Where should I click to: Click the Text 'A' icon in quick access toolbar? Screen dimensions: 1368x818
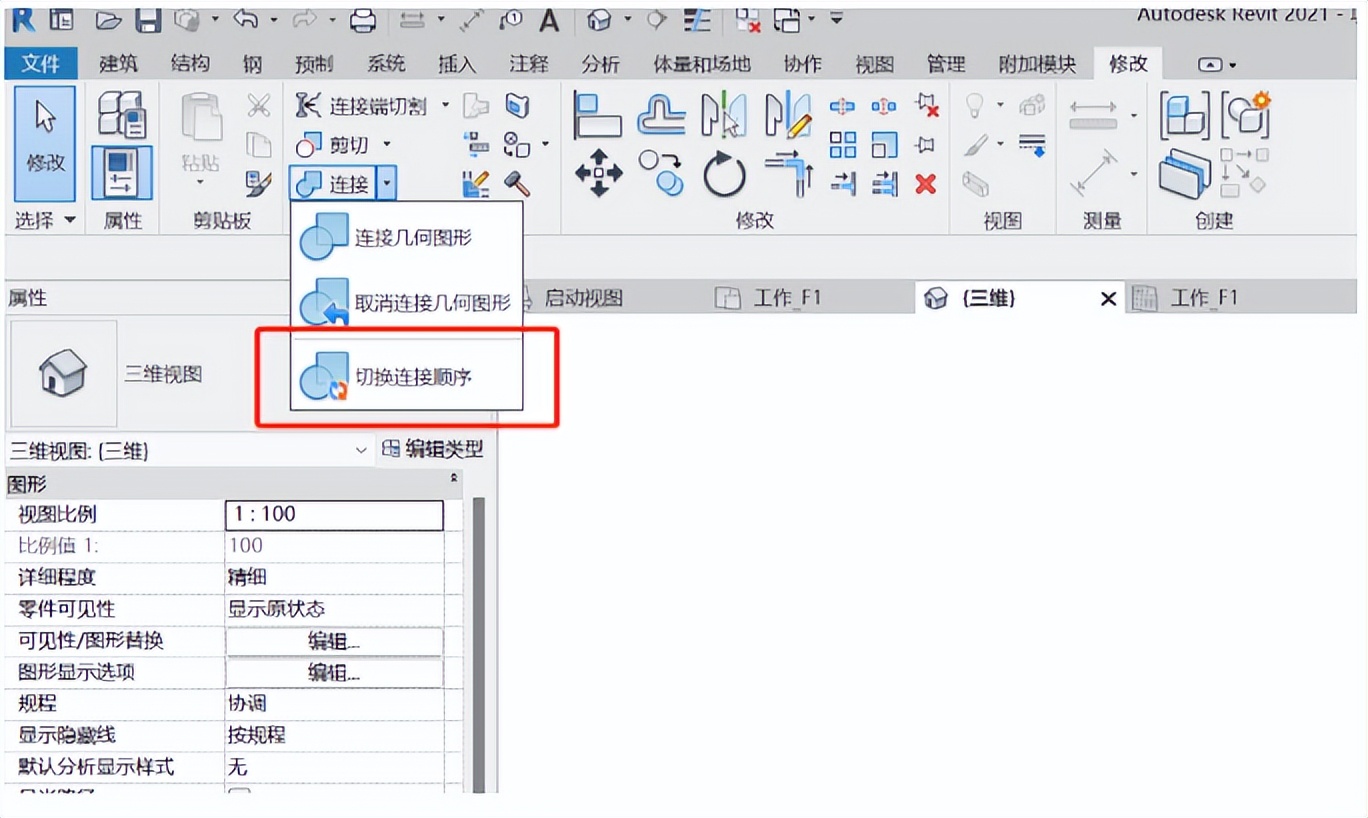point(549,19)
